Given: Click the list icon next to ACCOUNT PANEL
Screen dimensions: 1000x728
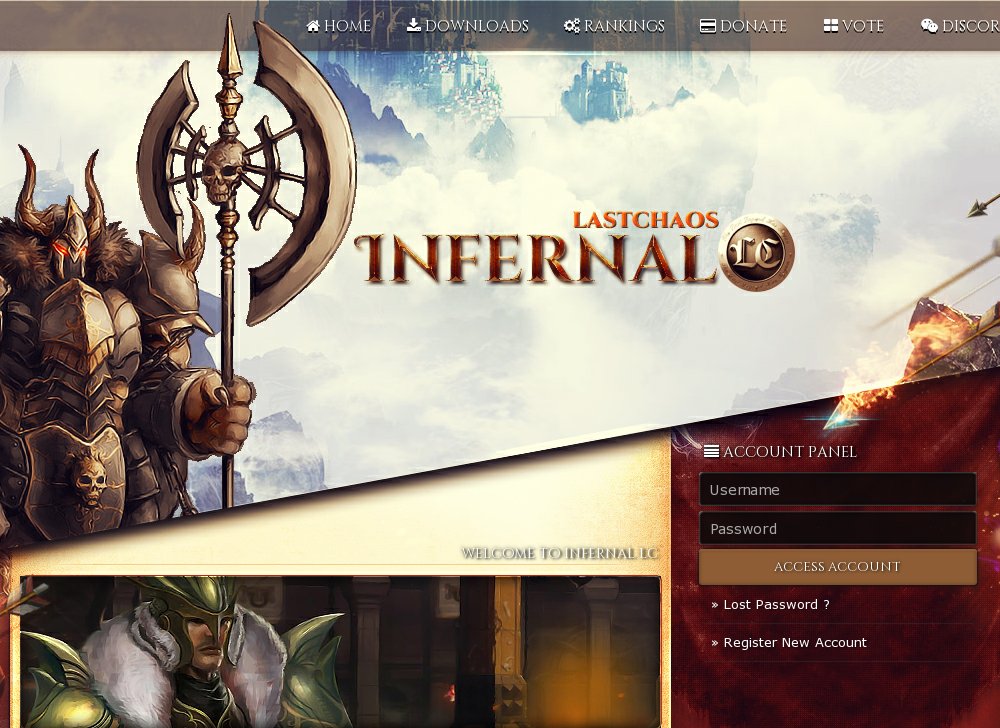Looking at the screenshot, I should click(x=712, y=451).
